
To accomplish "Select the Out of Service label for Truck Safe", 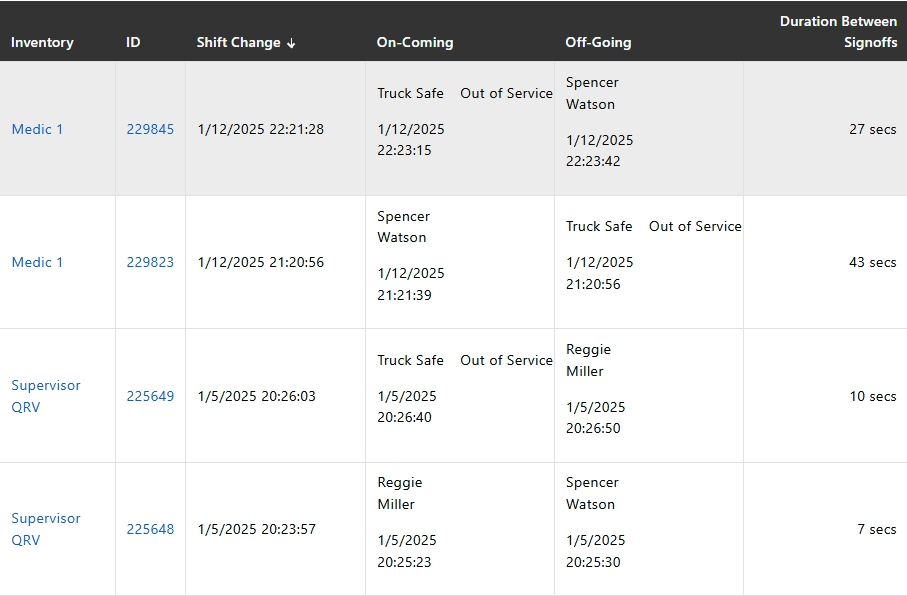I will point(506,93).
